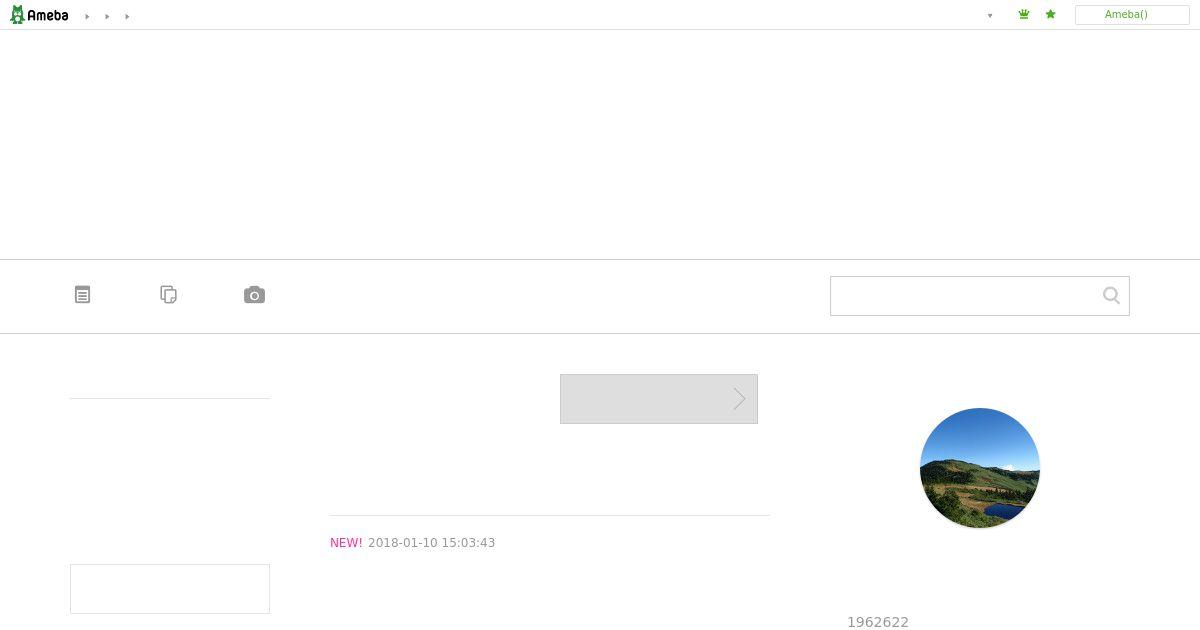Click second small arrow in header
This screenshot has height=630, width=1200.
click(107, 16)
